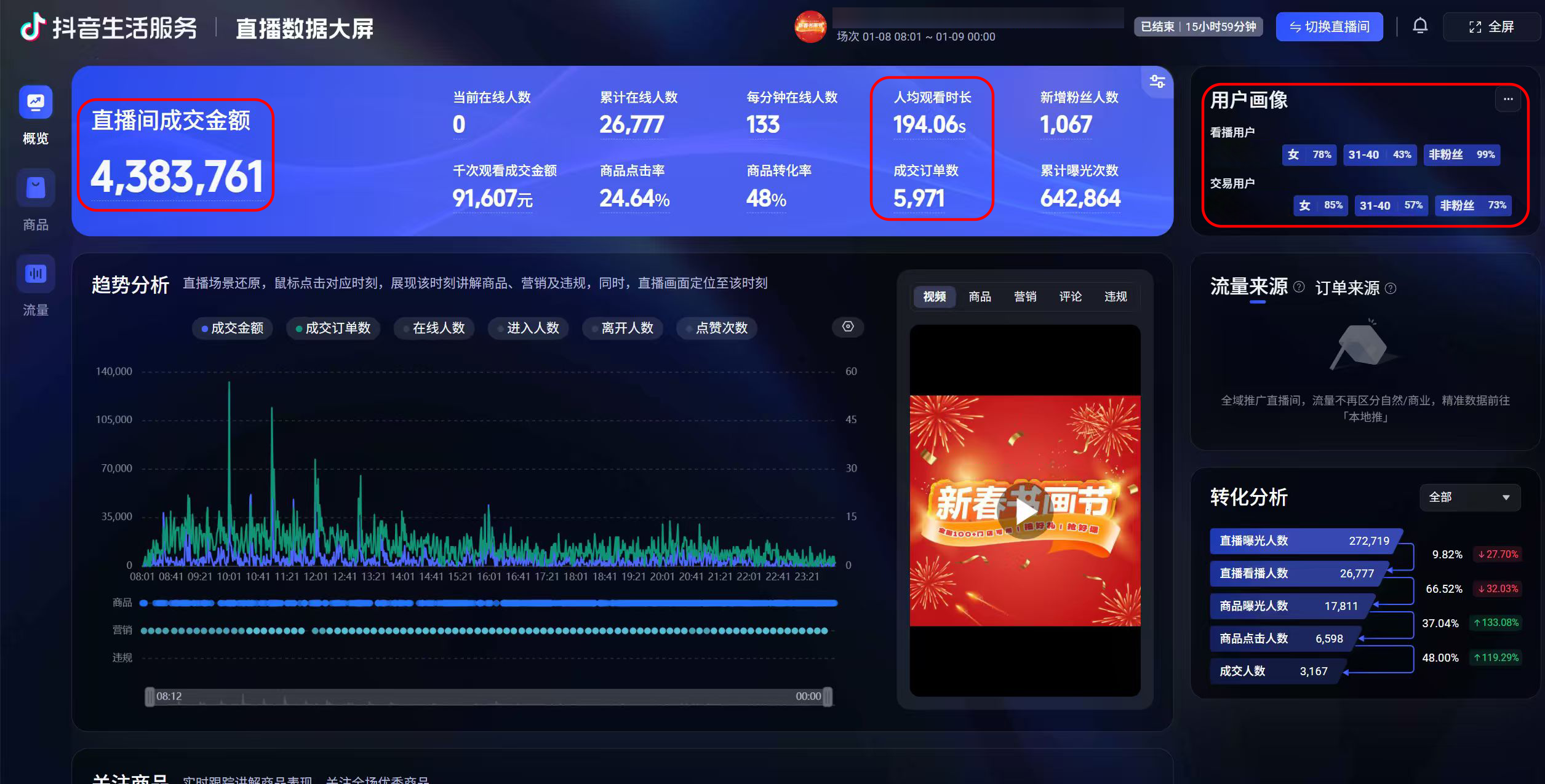Click the ↓27.70% change indicator

[x=1498, y=555]
